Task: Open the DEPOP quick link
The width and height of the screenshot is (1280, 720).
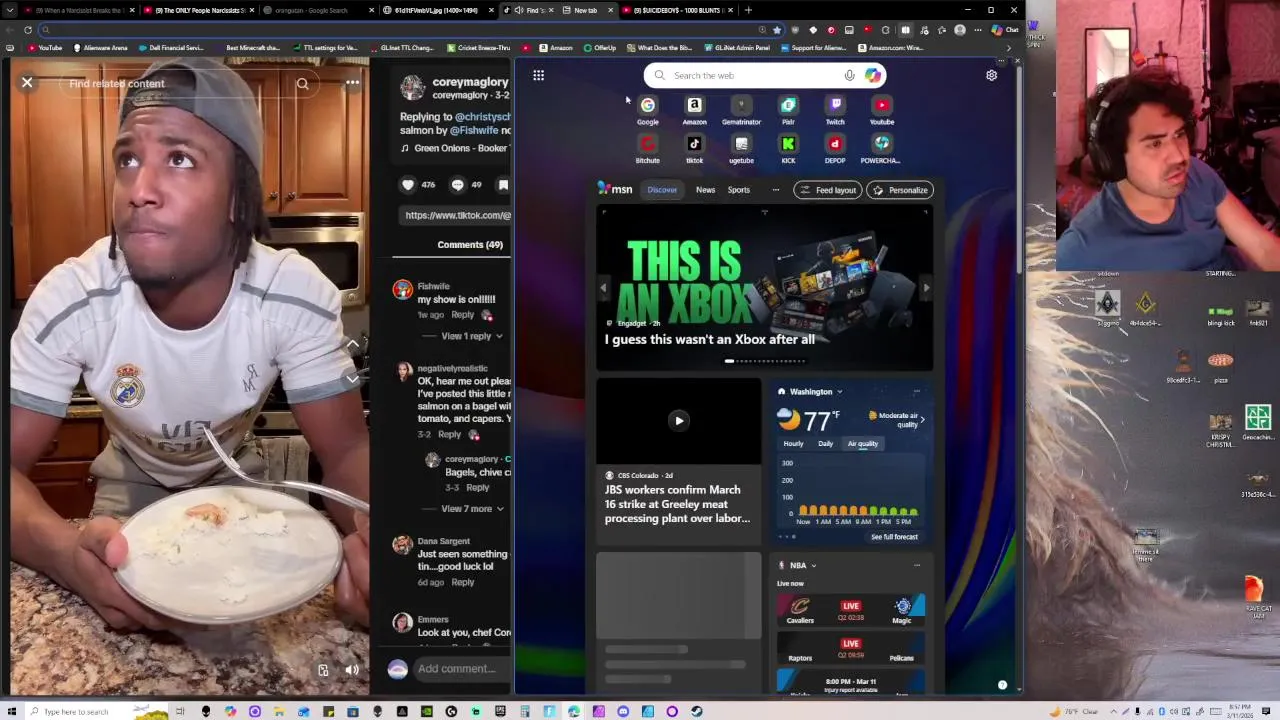Action: (x=835, y=149)
